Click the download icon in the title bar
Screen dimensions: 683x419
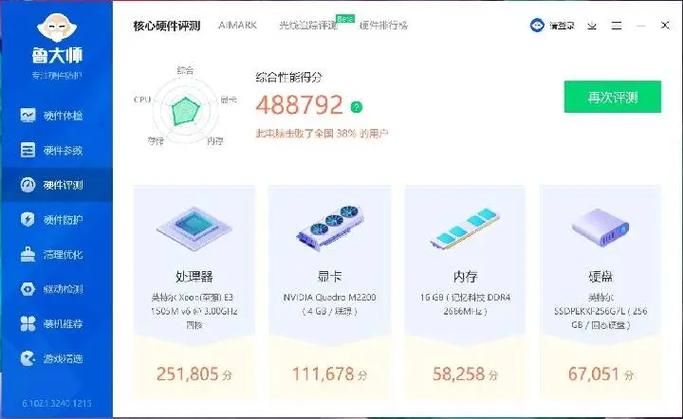pyautogui.click(x=592, y=25)
